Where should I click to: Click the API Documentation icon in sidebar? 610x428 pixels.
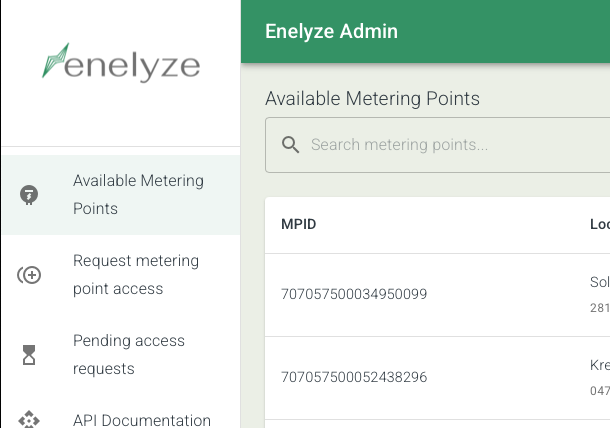click(x=29, y=420)
